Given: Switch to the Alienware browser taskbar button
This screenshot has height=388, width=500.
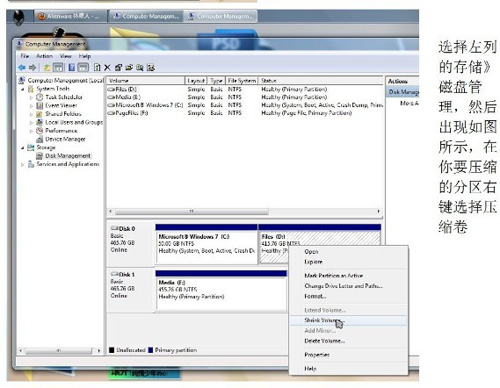Looking at the screenshot, I should 70,16.
